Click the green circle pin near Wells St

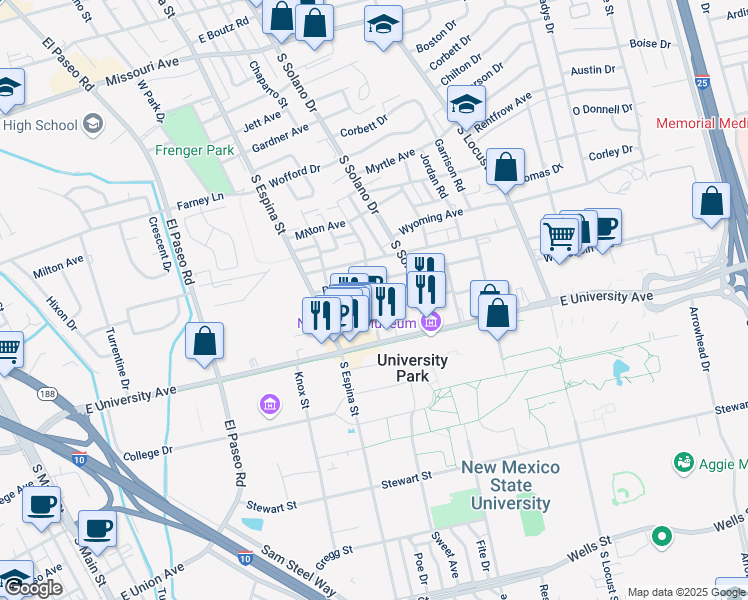tap(662, 537)
